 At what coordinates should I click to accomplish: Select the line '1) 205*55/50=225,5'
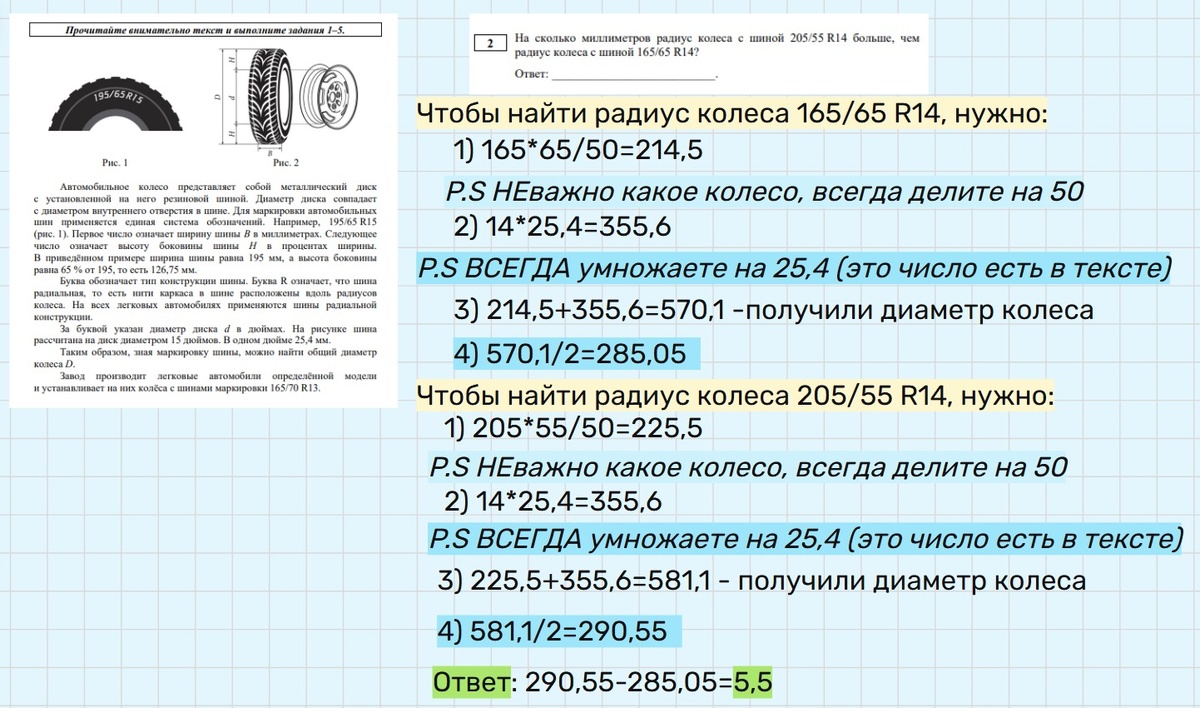(572, 429)
